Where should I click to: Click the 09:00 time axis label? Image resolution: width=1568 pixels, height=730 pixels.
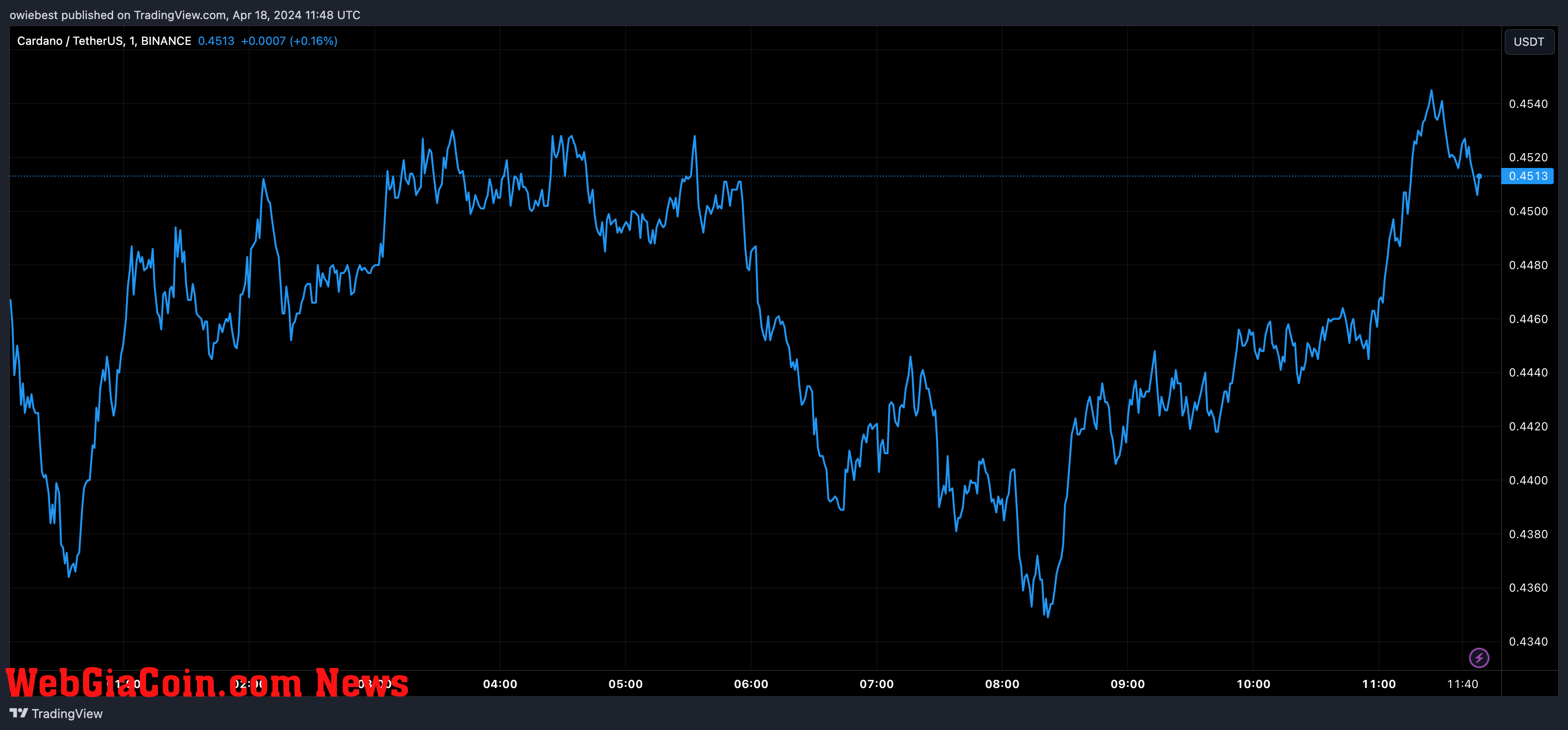pyautogui.click(x=1127, y=684)
